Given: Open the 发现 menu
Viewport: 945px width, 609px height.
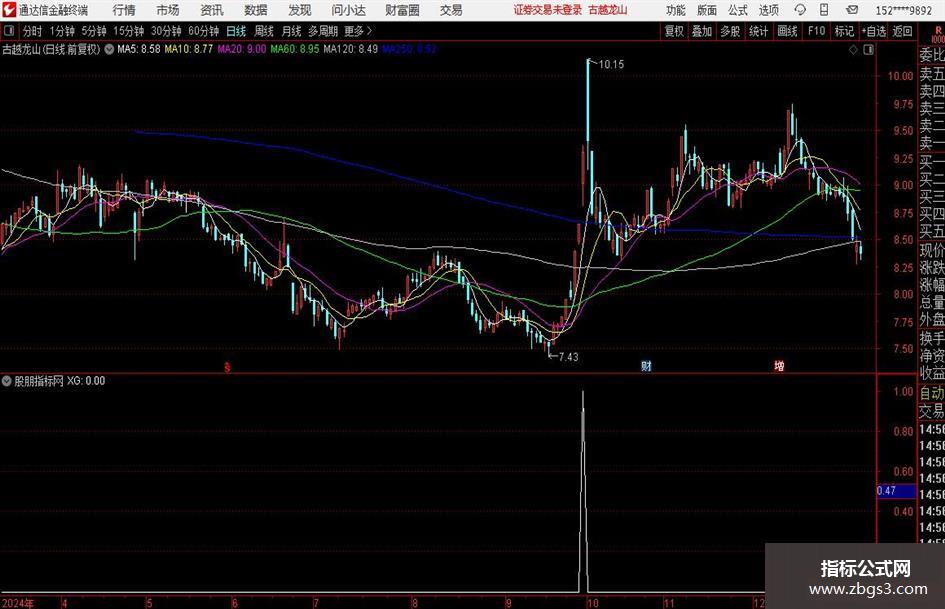Looking at the screenshot, I should tap(300, 10).
